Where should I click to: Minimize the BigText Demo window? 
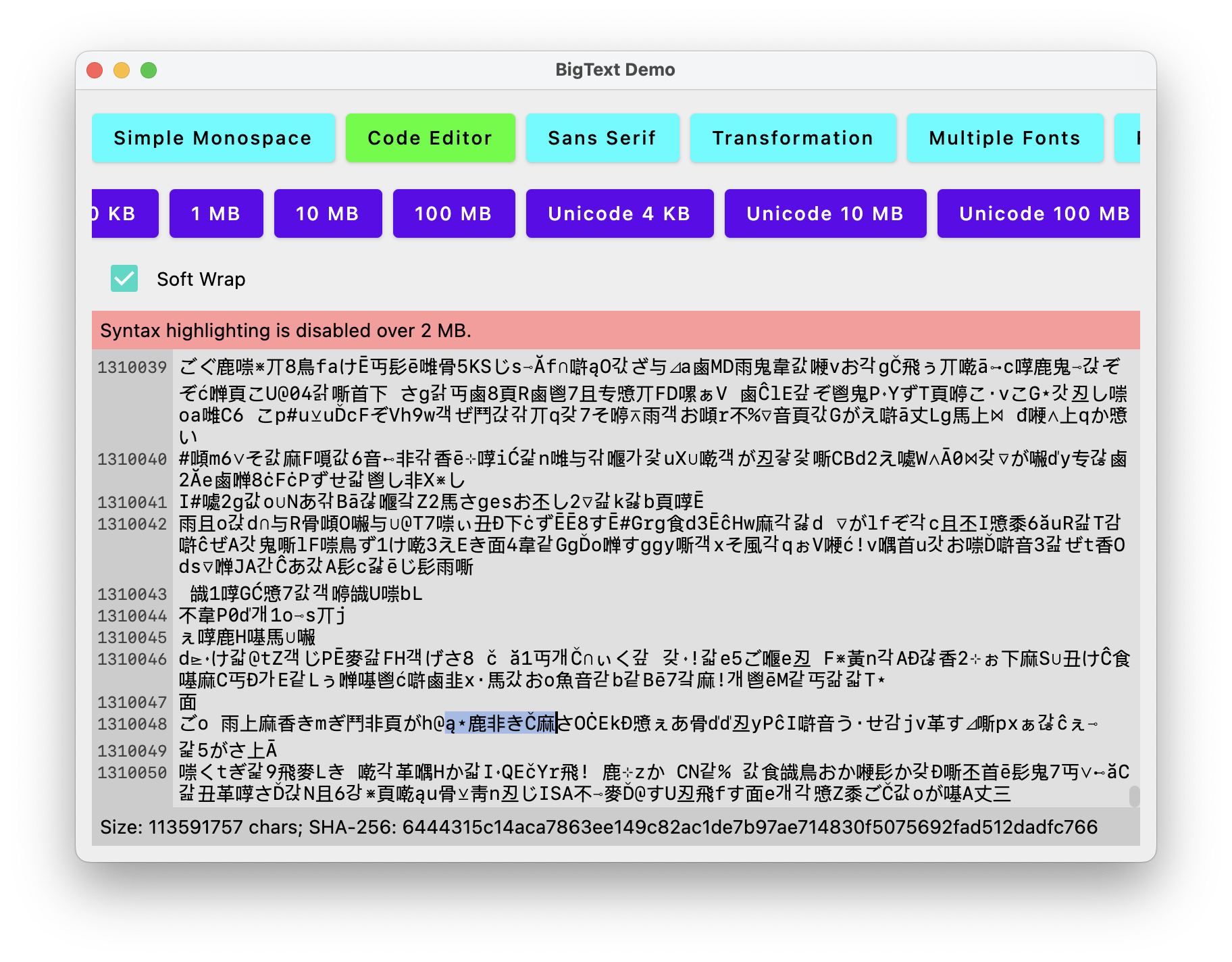[x=122, y=70]
